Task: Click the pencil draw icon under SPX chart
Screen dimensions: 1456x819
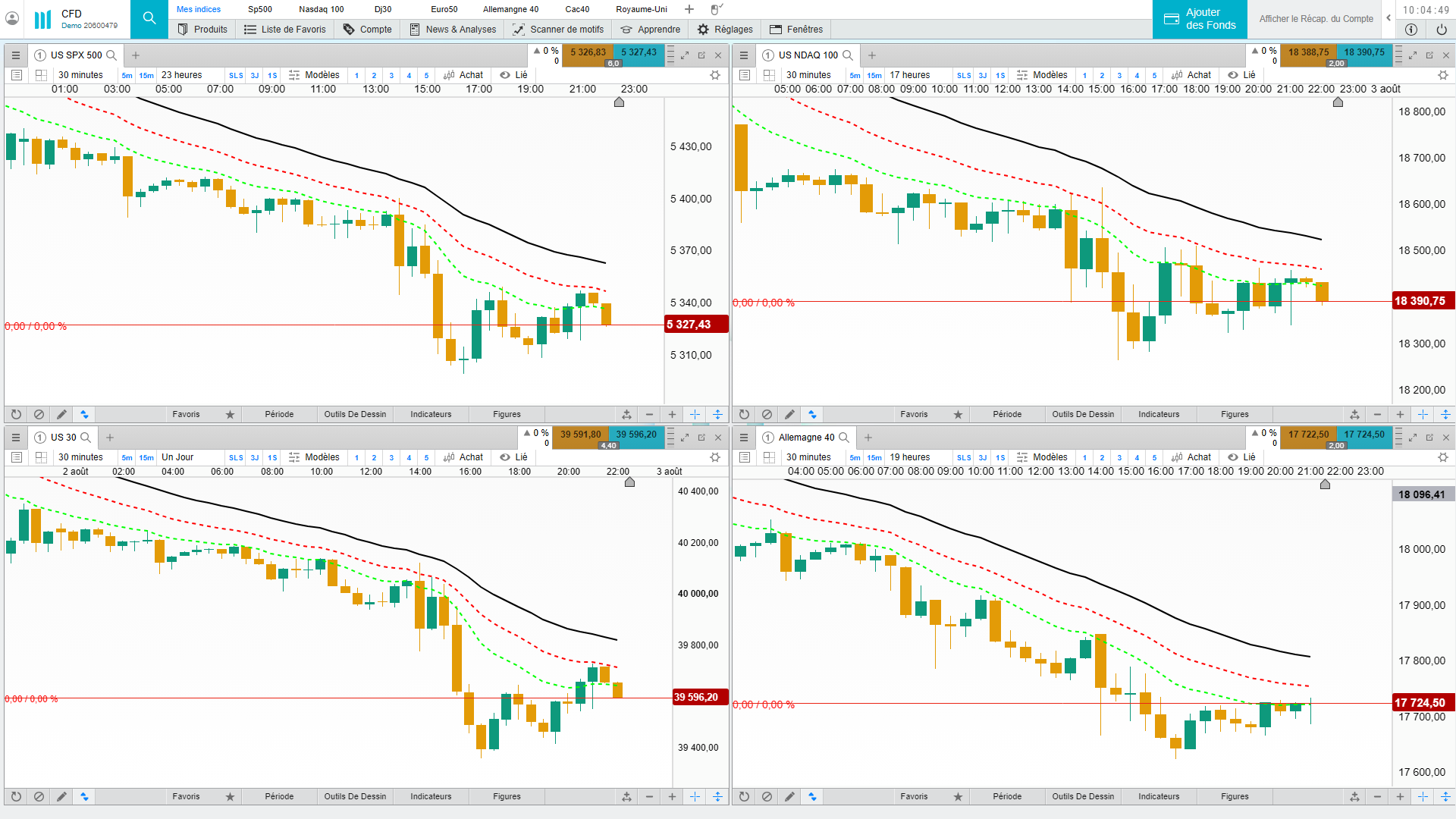Action: [61, 415]
